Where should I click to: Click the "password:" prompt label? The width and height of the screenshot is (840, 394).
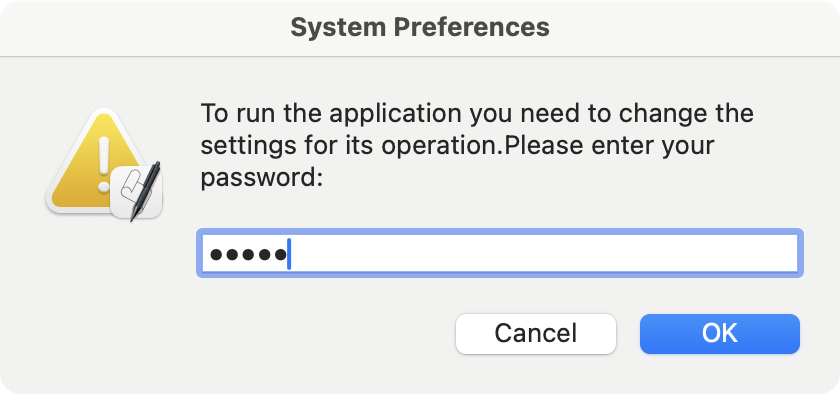click(x=261, y=178)
